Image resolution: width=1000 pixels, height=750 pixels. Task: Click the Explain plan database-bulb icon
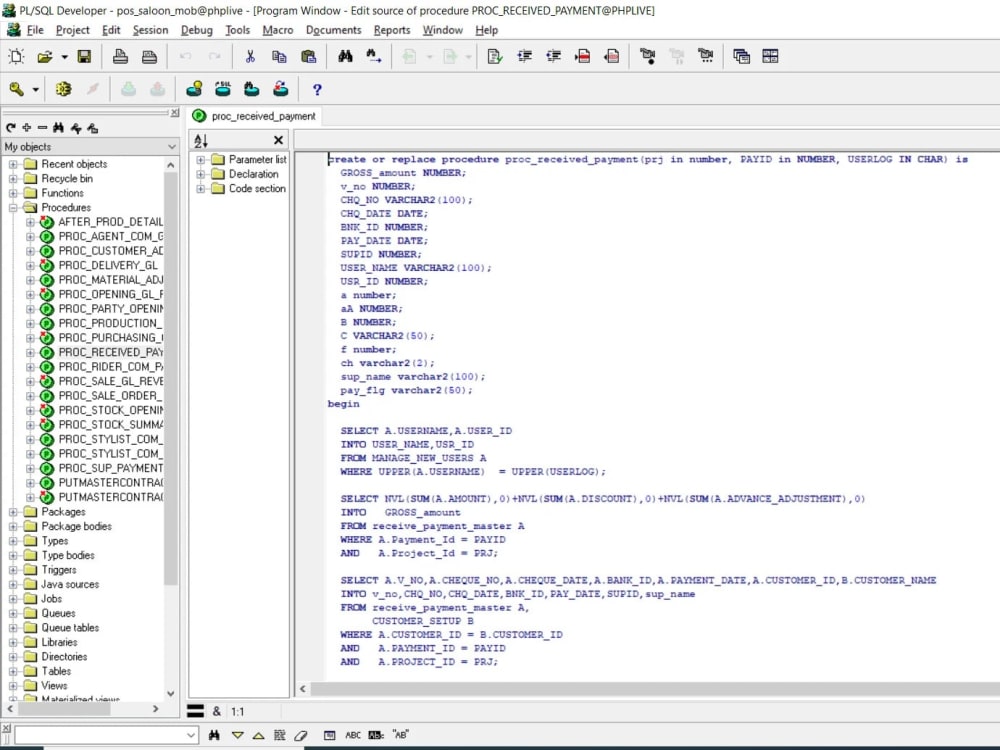click(x=194, y=89)
